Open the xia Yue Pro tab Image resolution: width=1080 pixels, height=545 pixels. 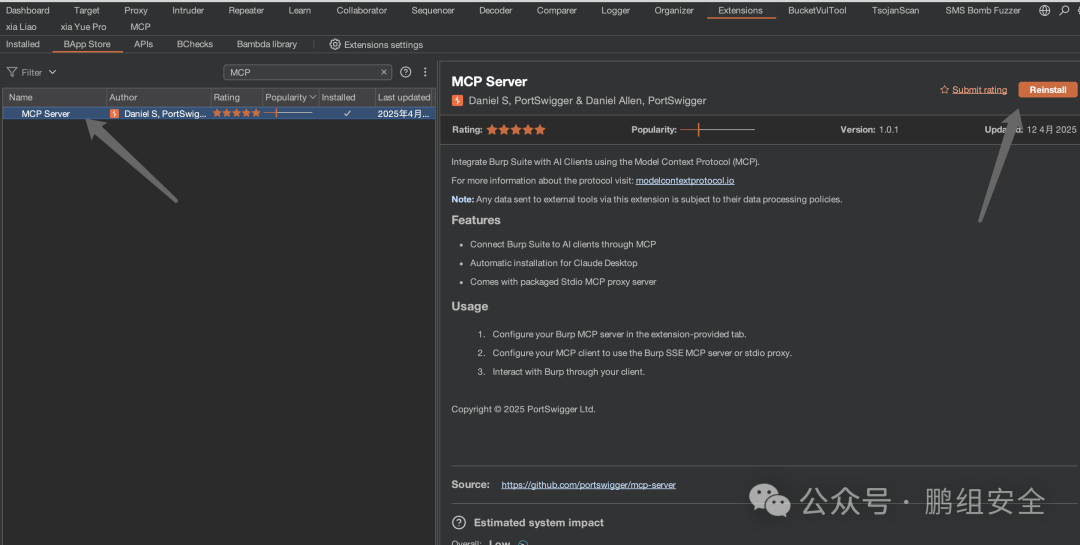point(83,27)
